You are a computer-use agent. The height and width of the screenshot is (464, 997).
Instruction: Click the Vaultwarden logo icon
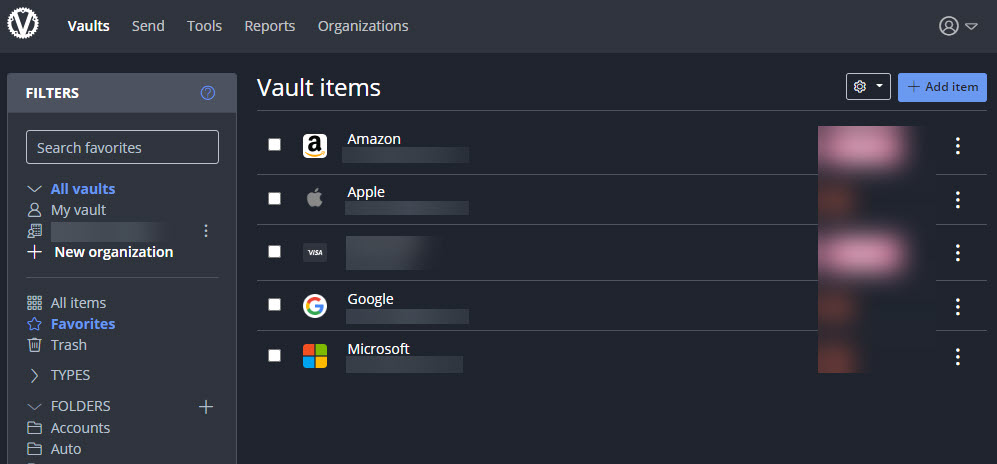point(23,24)
